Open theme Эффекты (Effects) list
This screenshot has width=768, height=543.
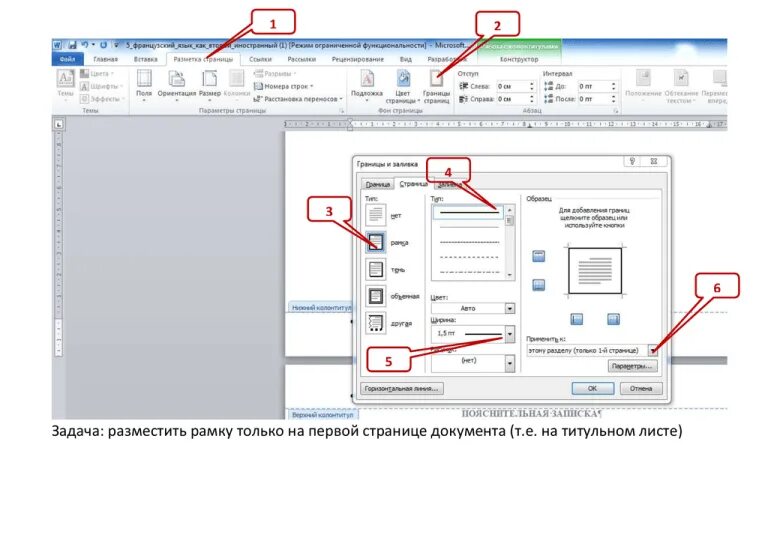coord(100,99)
